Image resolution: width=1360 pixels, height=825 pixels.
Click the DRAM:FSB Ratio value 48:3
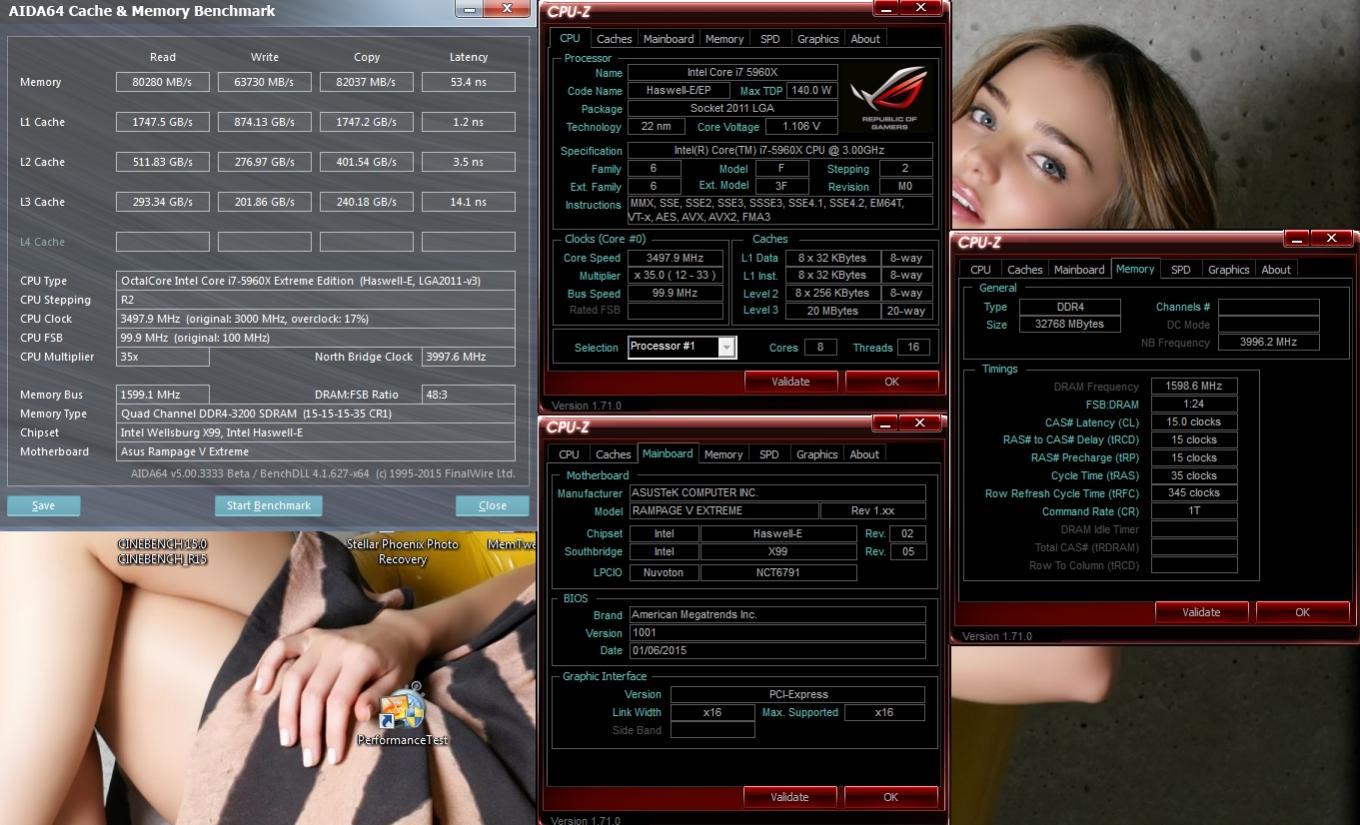click(x=469, y=395)
